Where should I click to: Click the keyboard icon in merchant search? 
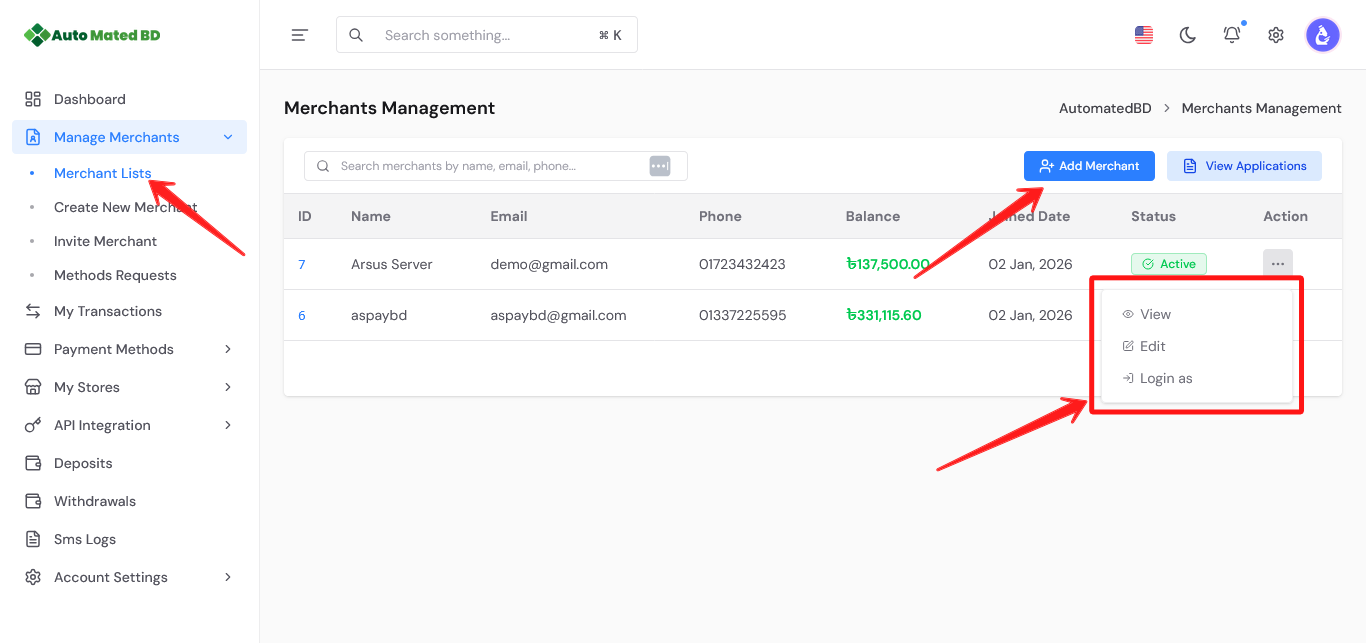(660, 166)
